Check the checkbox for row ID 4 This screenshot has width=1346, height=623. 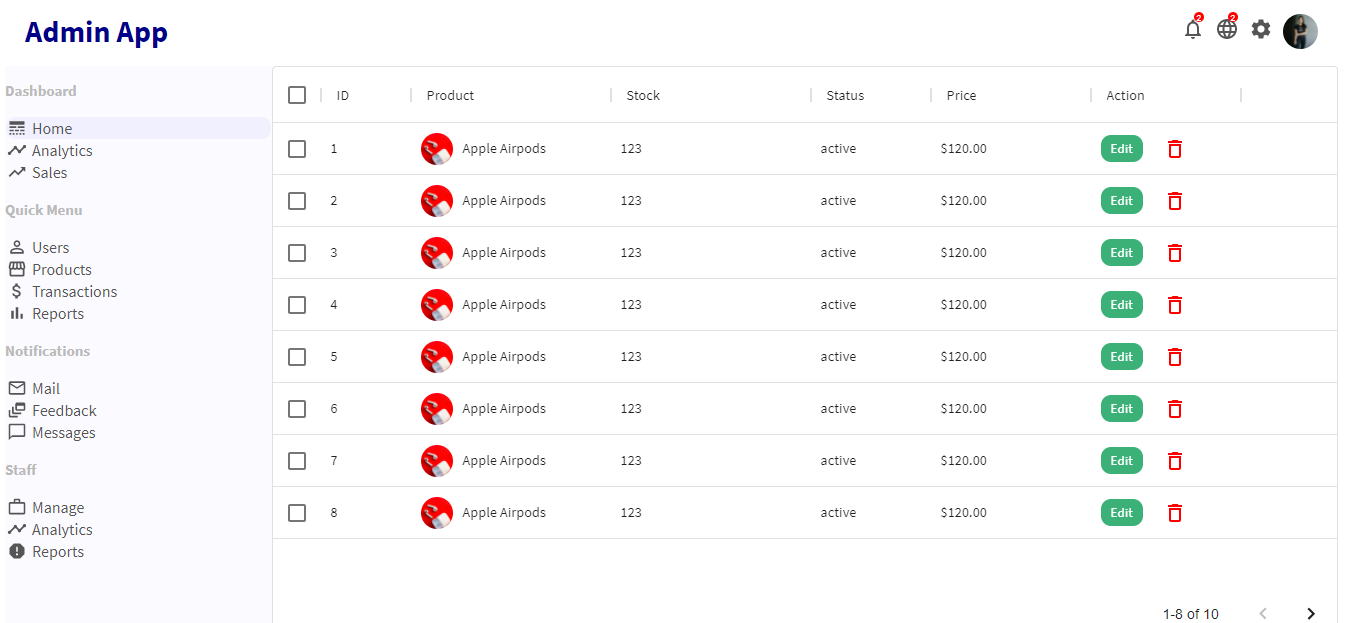[297, 305]
